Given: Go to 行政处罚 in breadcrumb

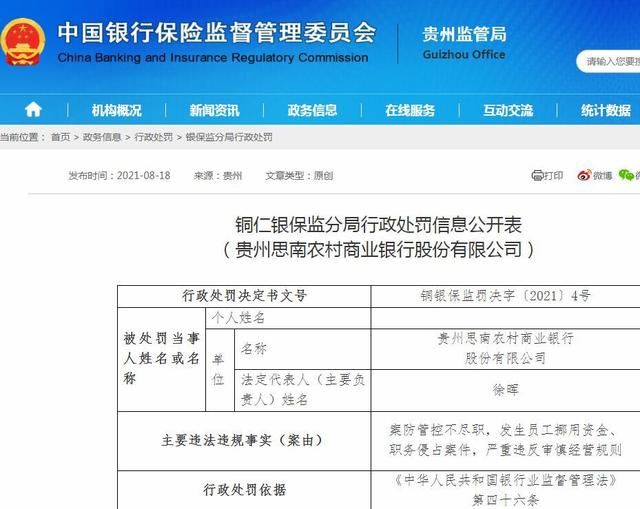Looking at the screenshot, I should pos(153,137).
